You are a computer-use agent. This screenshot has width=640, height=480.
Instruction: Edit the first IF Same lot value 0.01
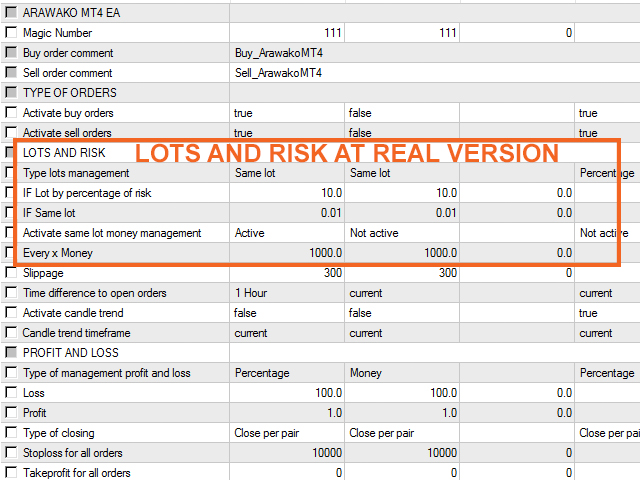click(x=331, y=213)
